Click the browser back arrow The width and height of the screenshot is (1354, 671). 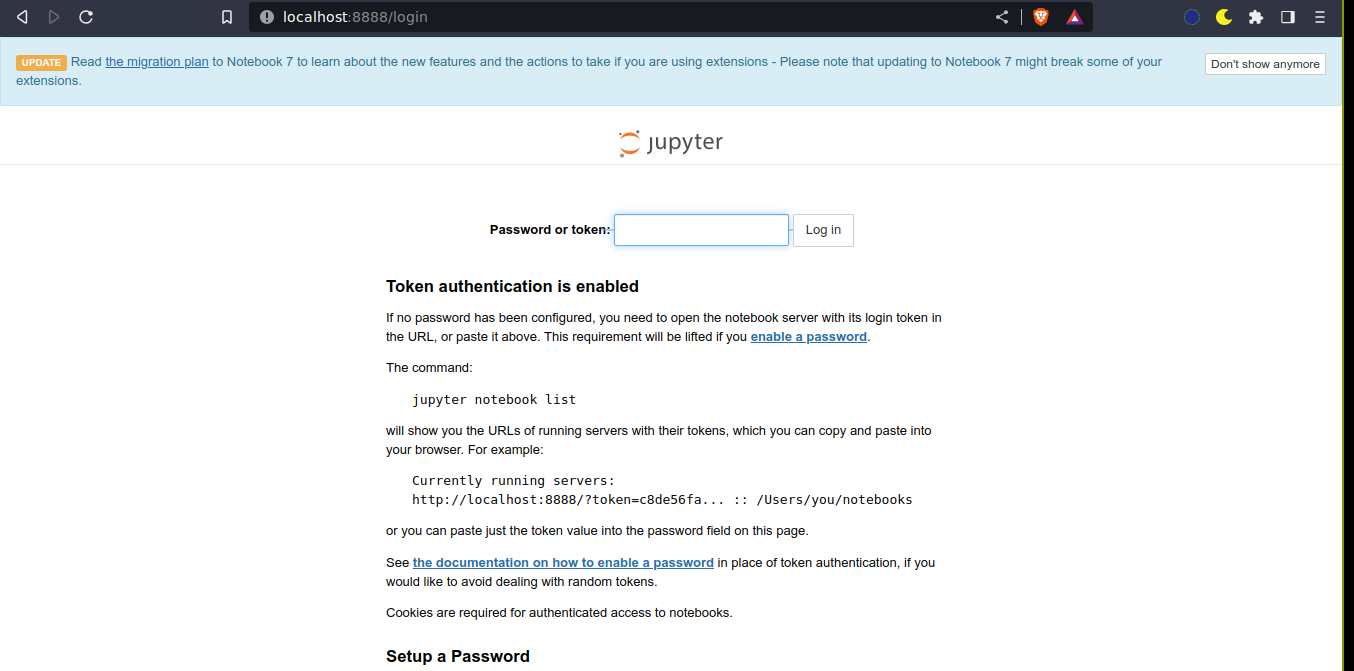click(22, 17)
